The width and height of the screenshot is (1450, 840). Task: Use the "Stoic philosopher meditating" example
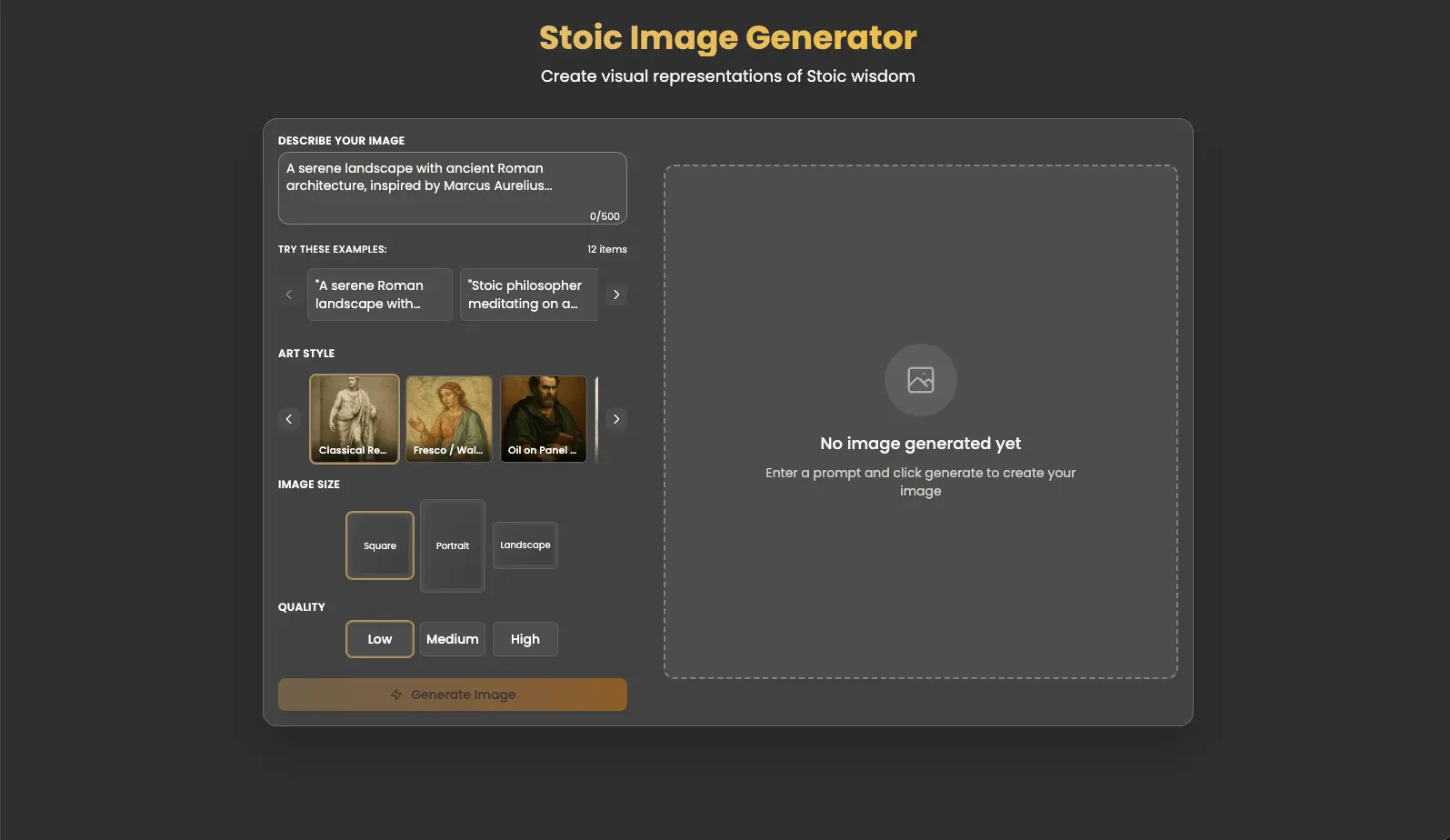point(529,295)
